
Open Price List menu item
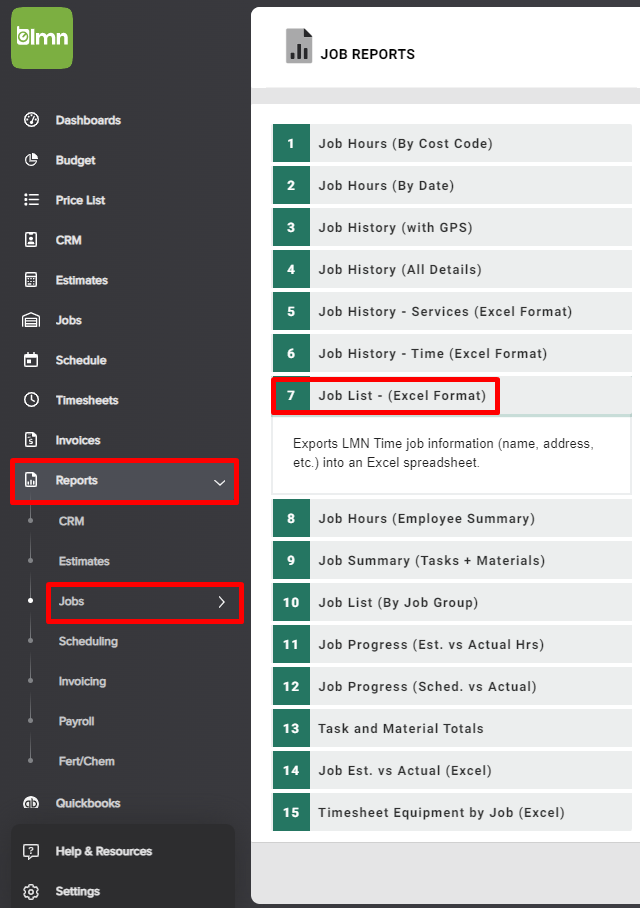point(81,200)
